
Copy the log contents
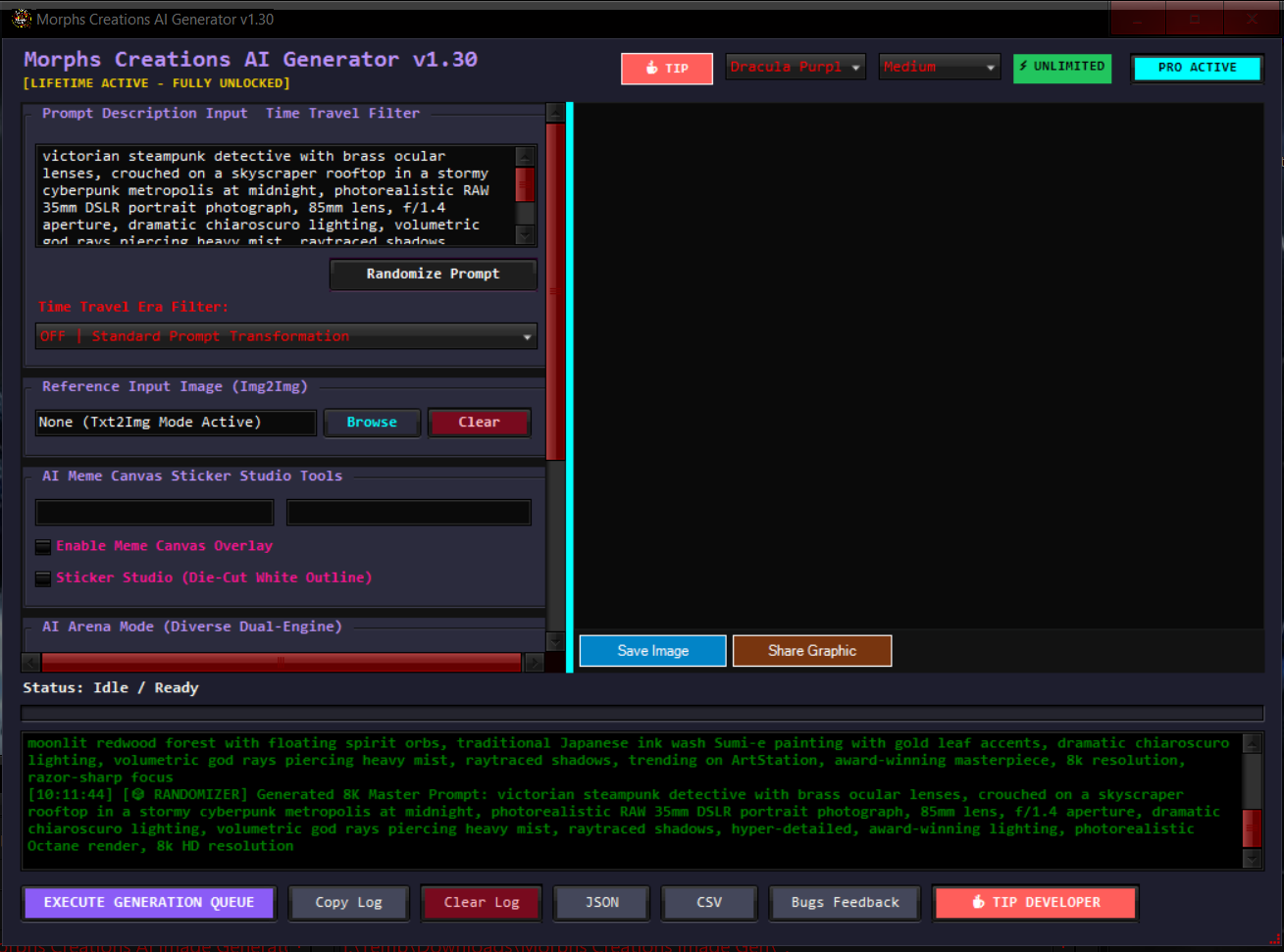coord(349,903)
